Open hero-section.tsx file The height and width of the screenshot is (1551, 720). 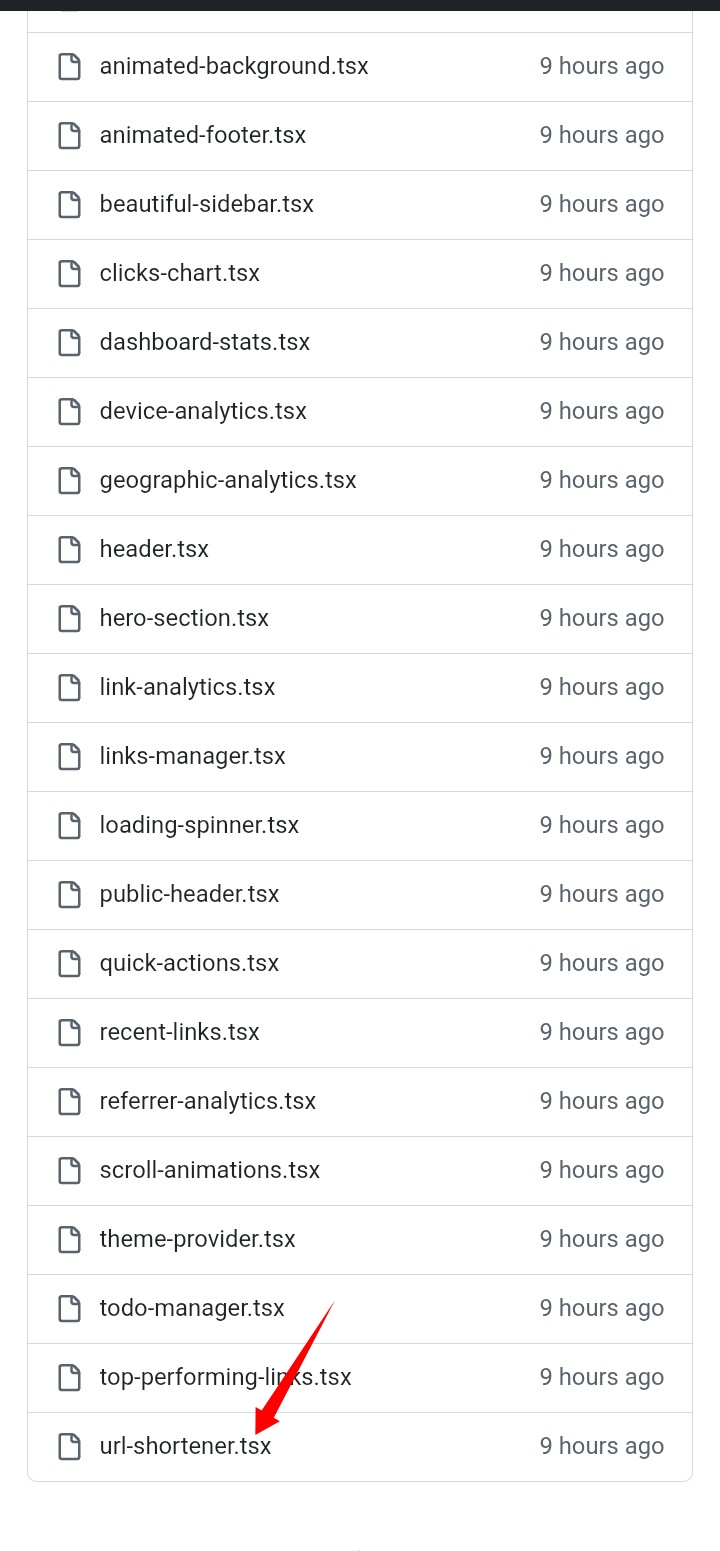(x=184, y=618)
